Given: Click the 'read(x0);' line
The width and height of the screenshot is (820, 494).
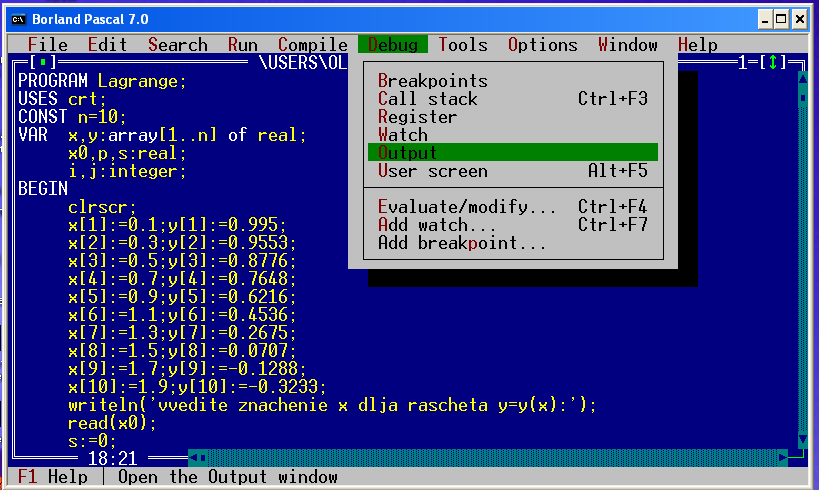Looking at the screenshot, I should (112, 423).
